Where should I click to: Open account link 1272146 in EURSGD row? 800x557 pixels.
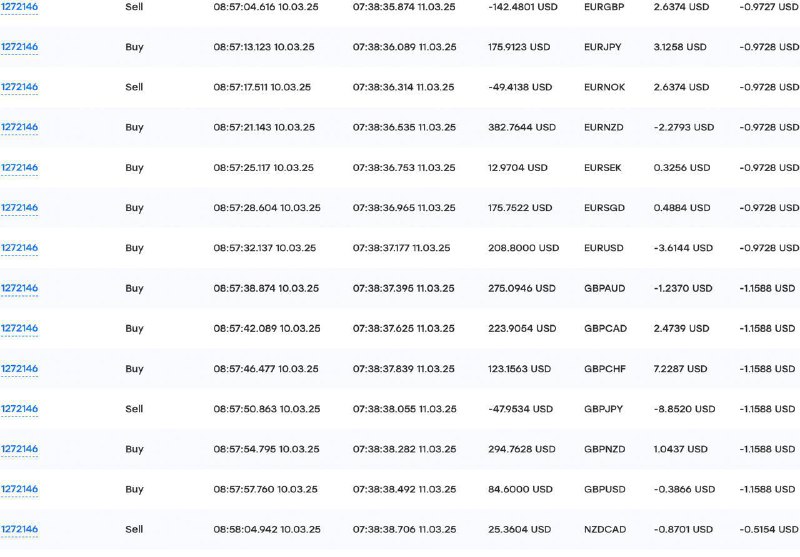click(x=19, y=208)
